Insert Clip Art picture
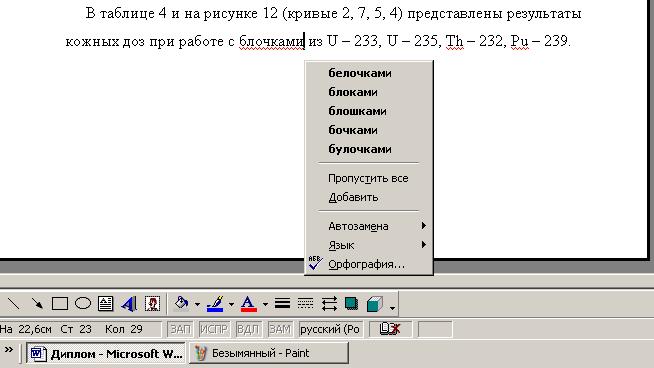 152,303
